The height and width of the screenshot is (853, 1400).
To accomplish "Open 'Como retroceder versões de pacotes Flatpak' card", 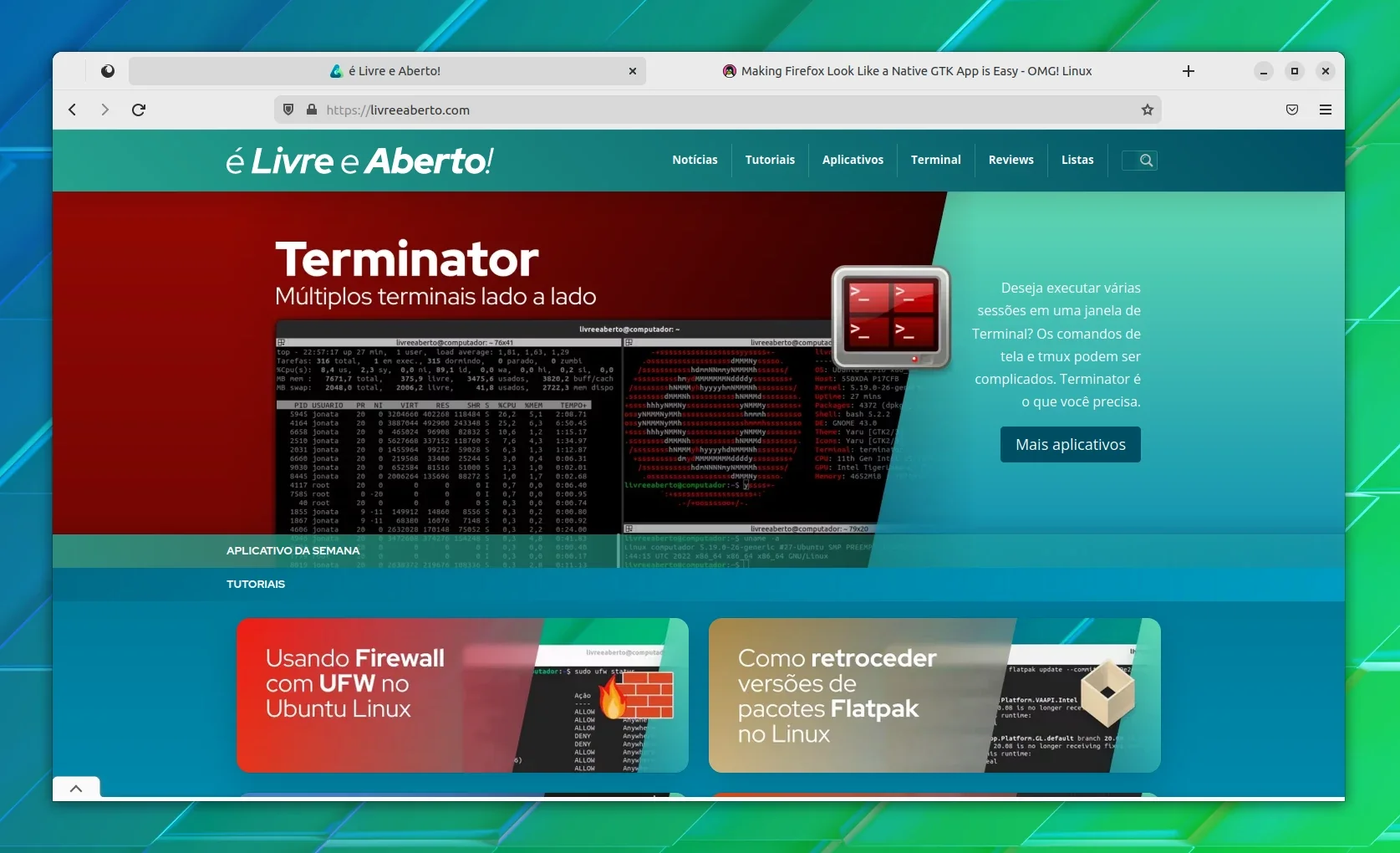I will pyautogui.click(x=934, y=695).
